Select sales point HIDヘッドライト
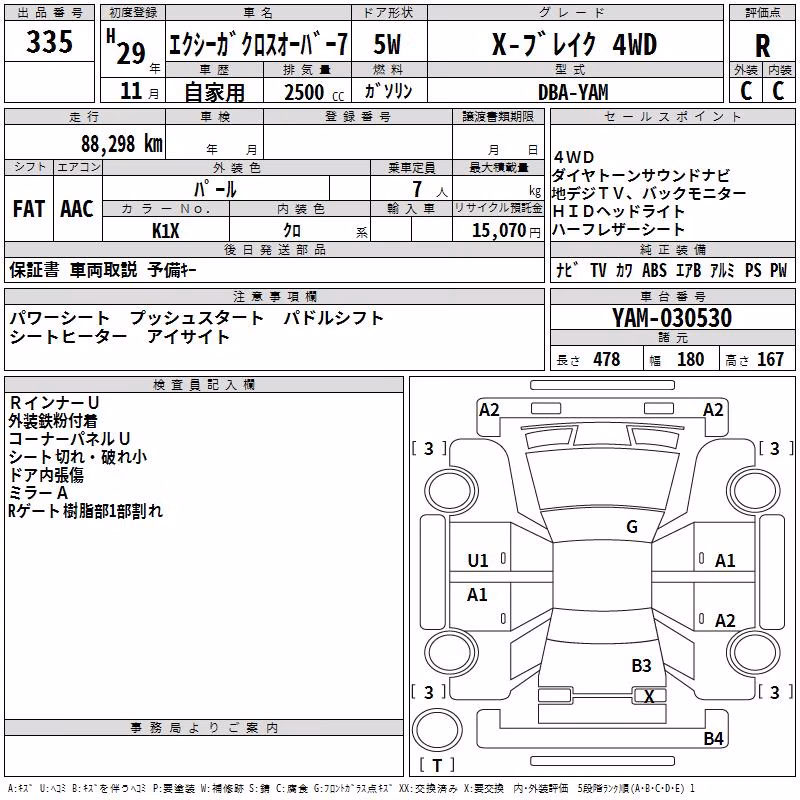This screenshot has width=800, height=800. coord(618,211)
